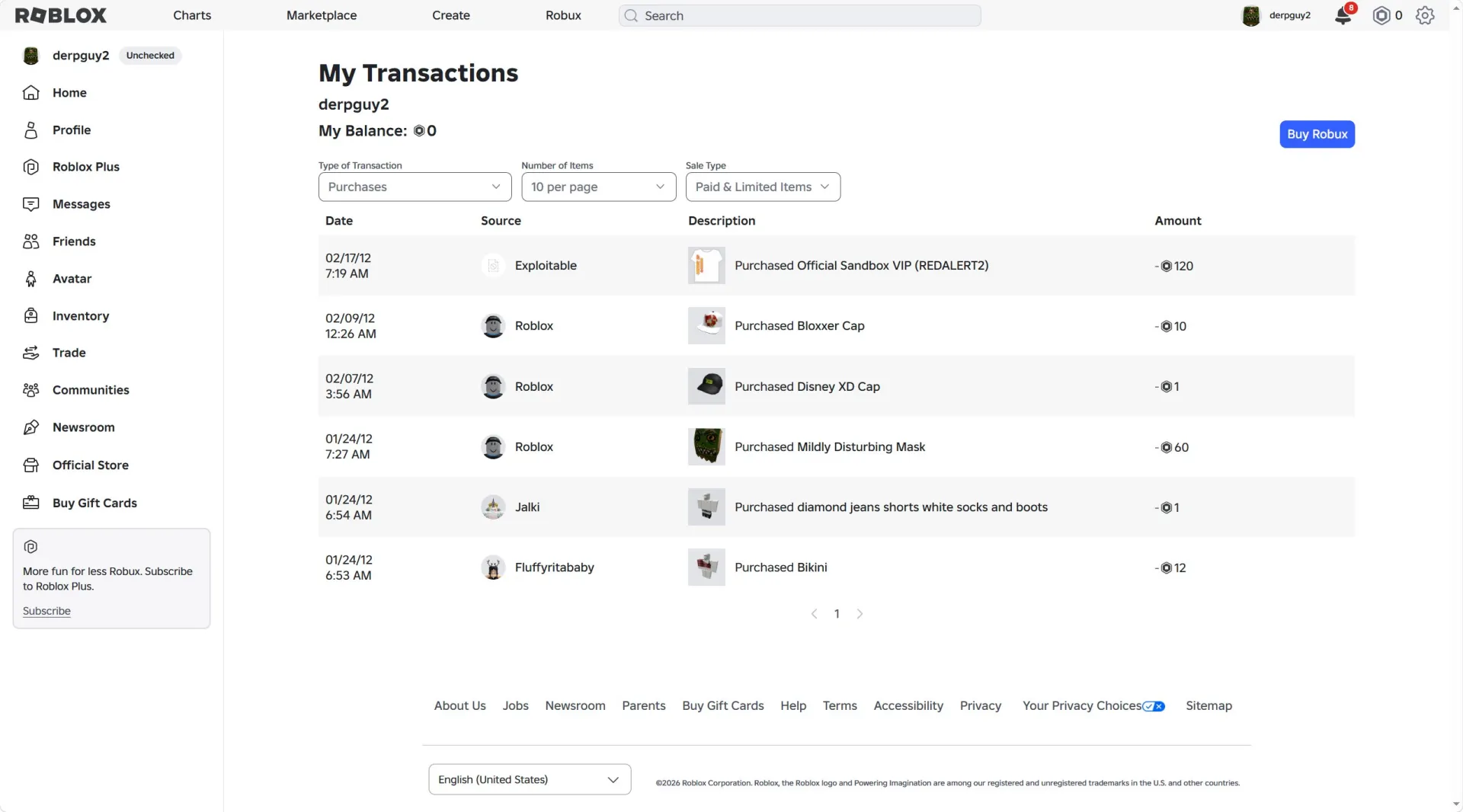
Task: Click the Inventory bag icon
Action: point(31,316)
